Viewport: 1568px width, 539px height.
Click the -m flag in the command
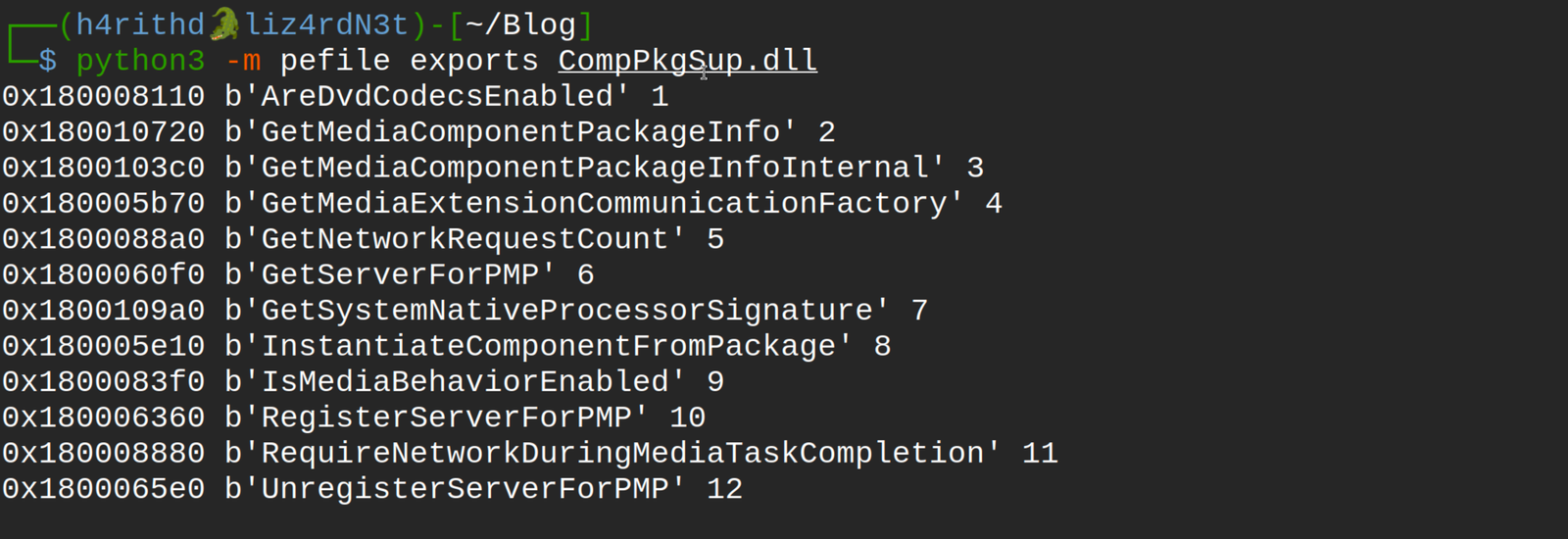[243, 61]
